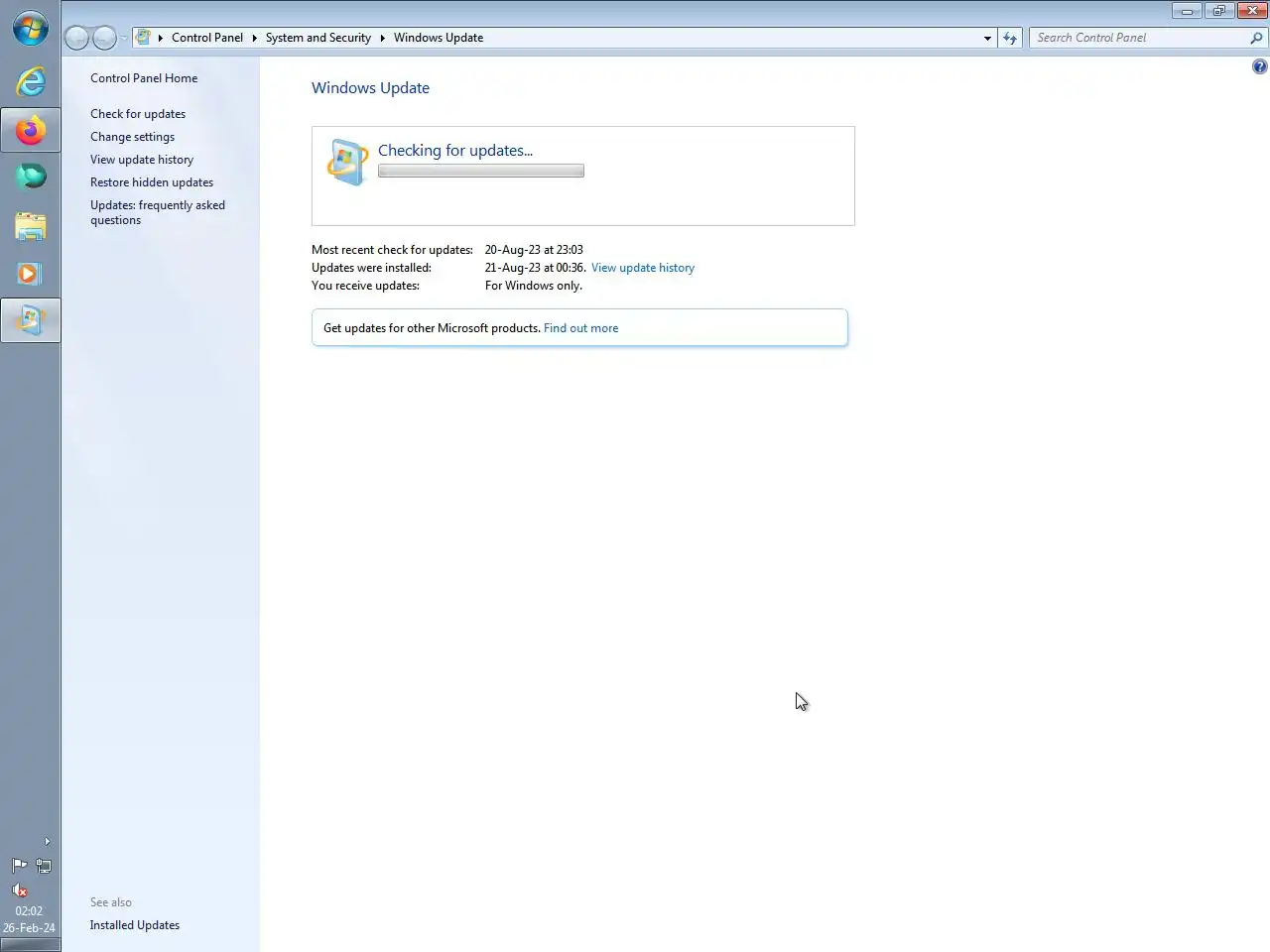This screenshot has height=952, width=1270.
Task: Expand the arrow after Control Panel breadcrumb
Action: tap(254, 38)
